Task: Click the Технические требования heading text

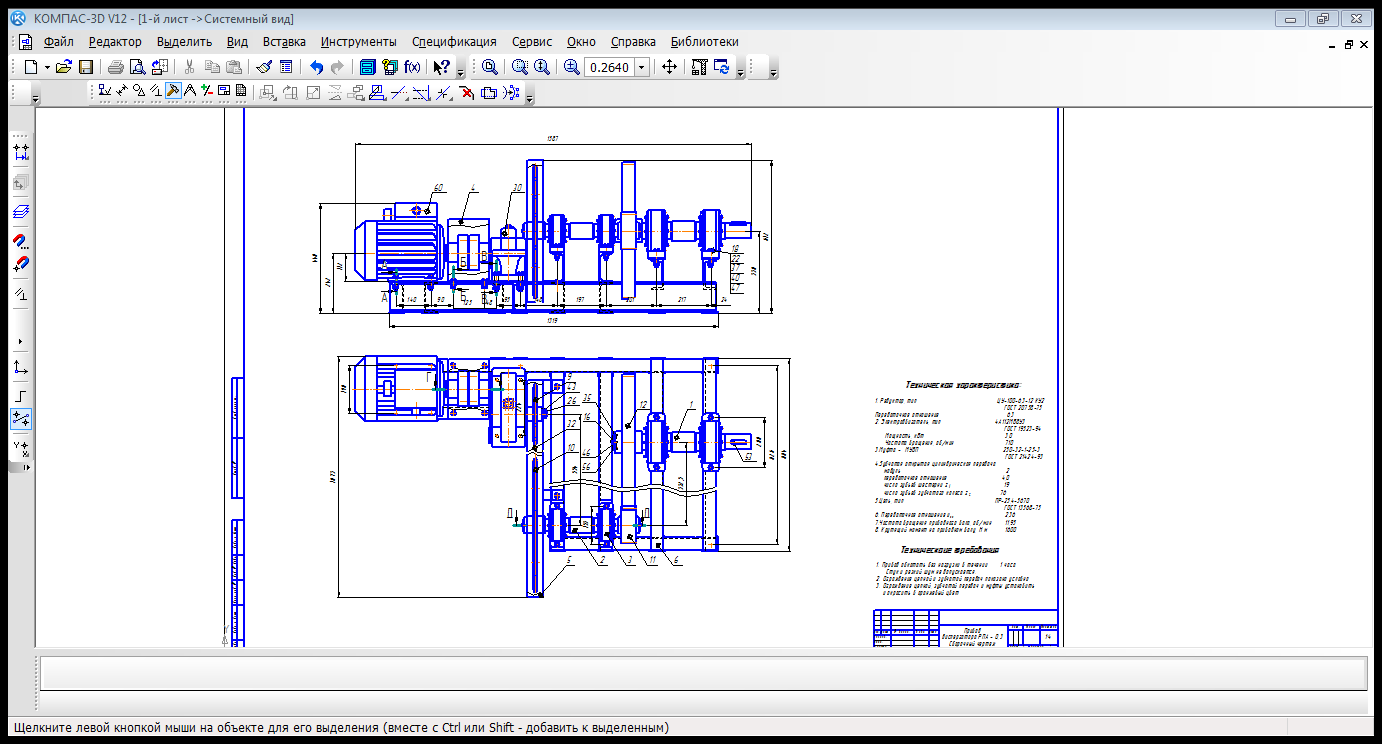Action: click(949, 549)
